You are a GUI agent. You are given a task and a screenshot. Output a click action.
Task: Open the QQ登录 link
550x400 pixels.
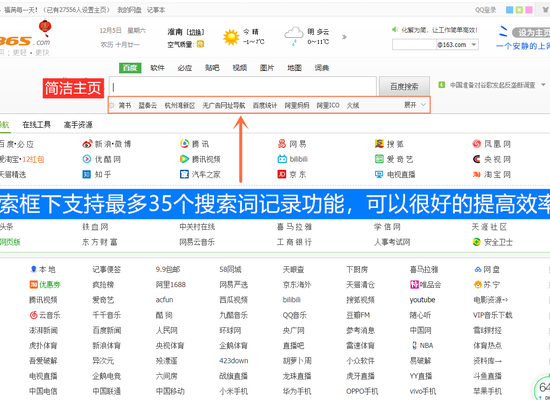tap(485, 10)
